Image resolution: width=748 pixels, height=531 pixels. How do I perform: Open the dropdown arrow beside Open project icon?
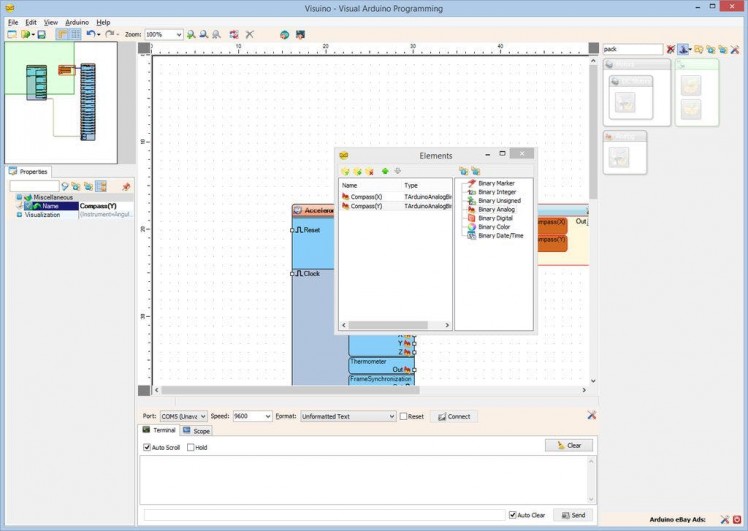33,35
